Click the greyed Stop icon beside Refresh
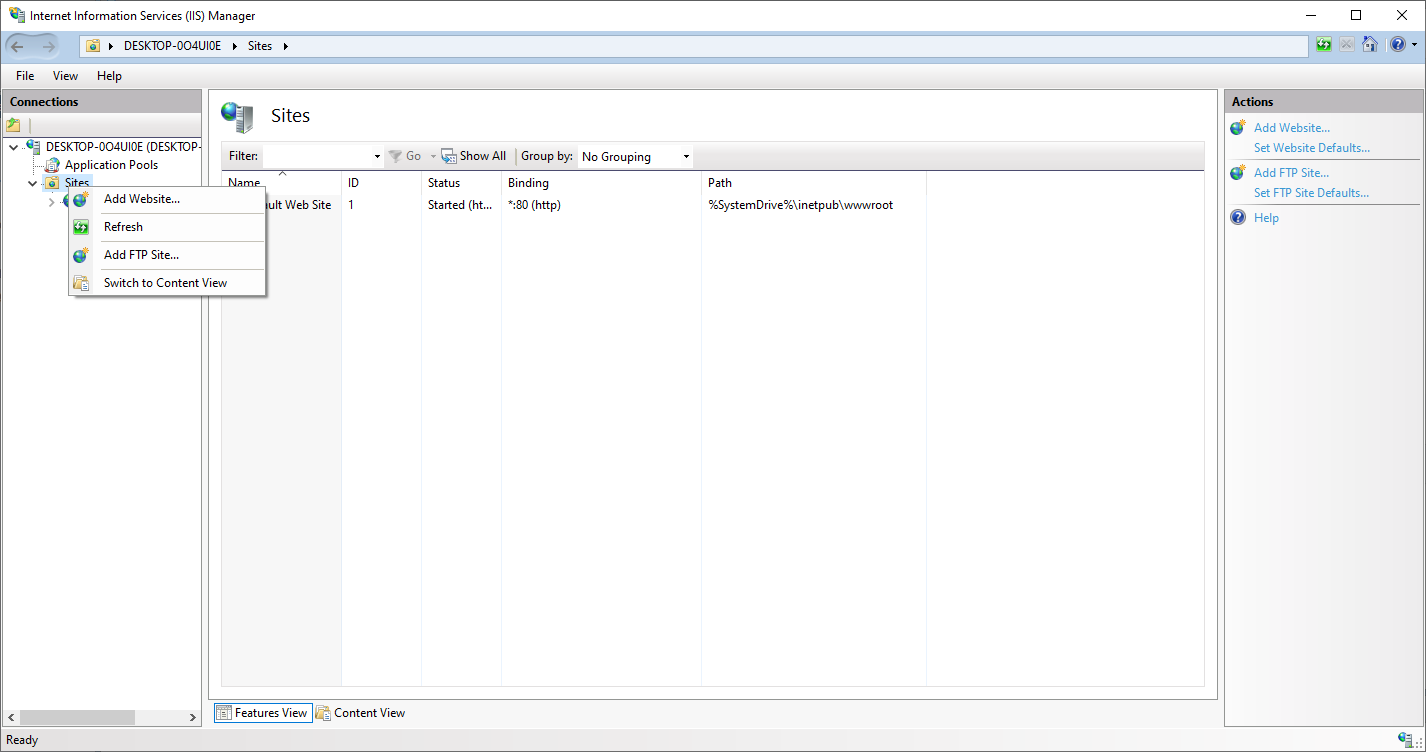The width and height of the screenshot is (1426, 752). [x=1347, y=45]
